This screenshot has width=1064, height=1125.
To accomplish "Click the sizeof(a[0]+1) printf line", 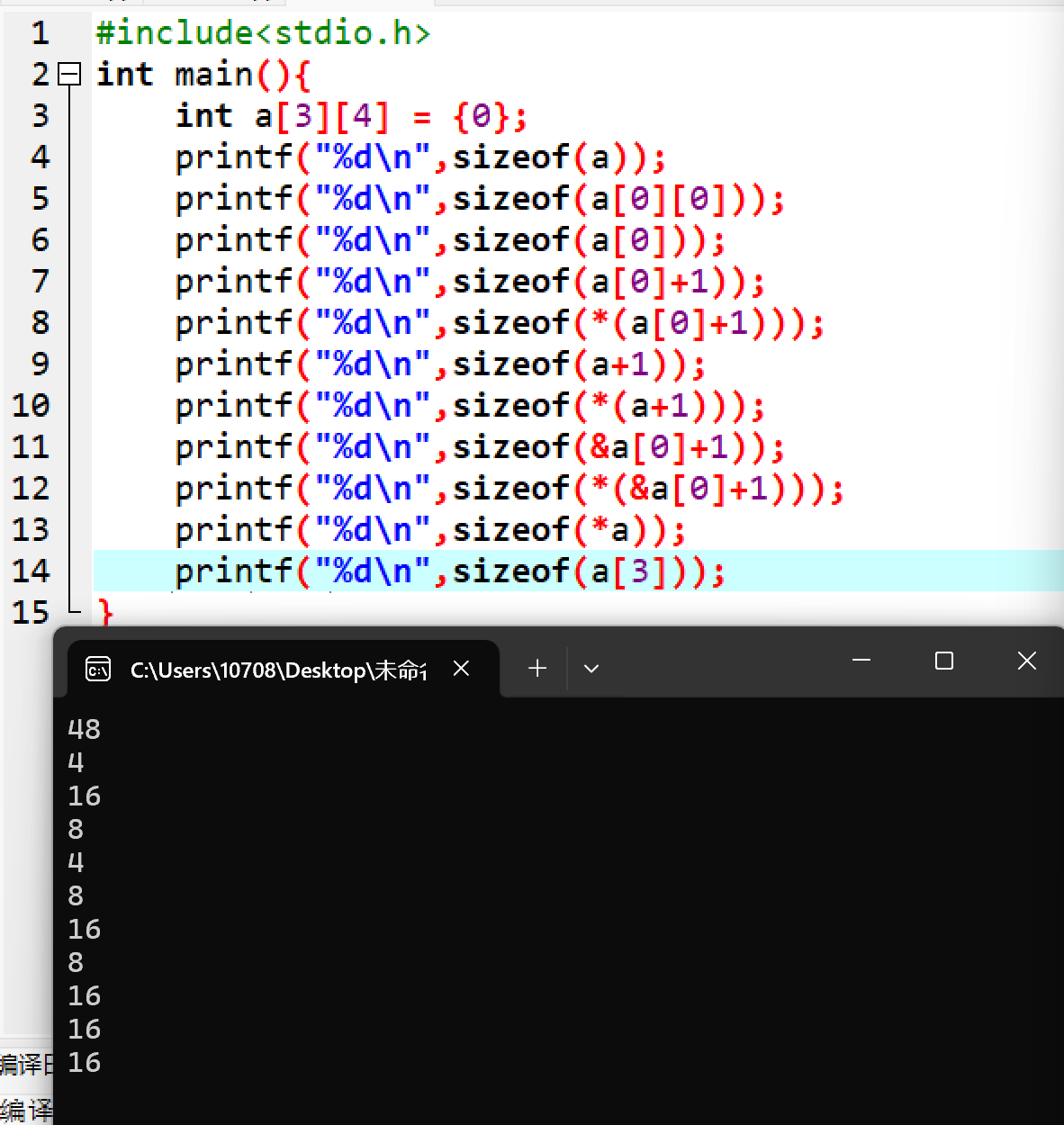I will [x=470, y=282].
